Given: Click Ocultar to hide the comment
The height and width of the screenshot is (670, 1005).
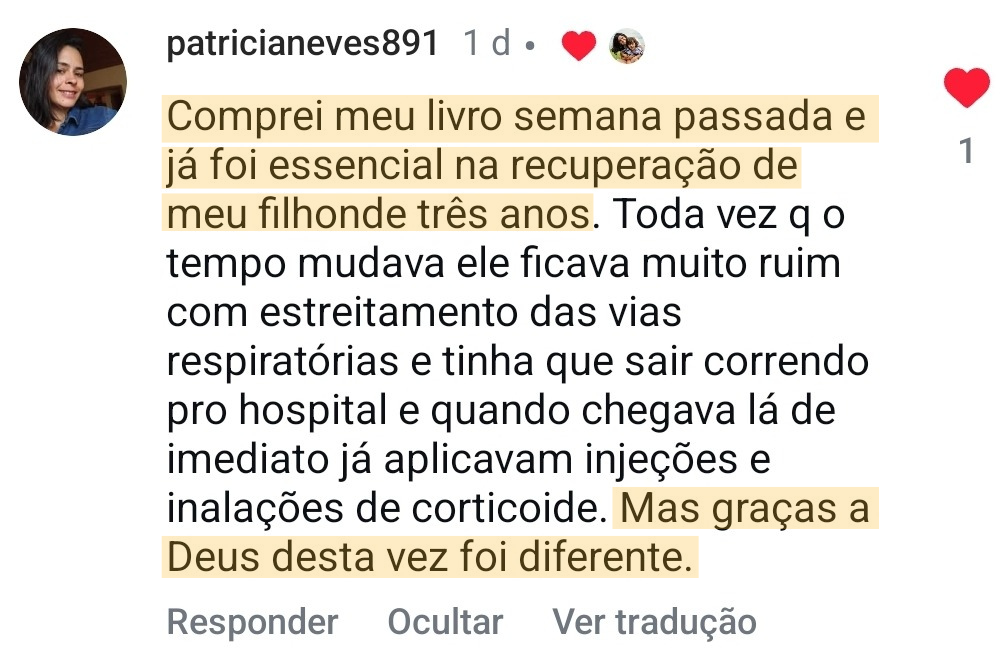Looking at the screenshot, I should 445,621.
